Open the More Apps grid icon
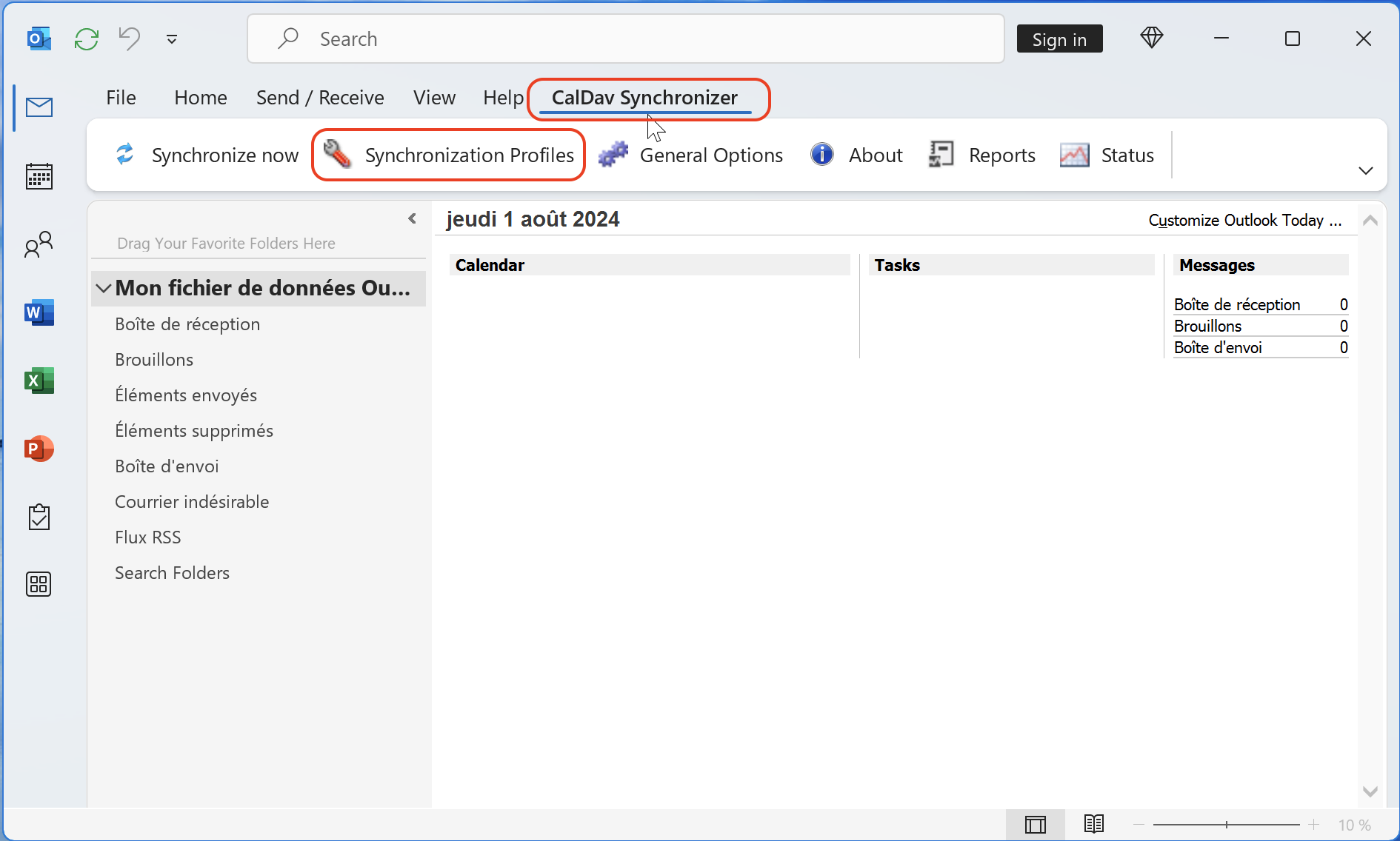Image resolution: width=1400 pixels, height=841 pixels. coord(39,585)
